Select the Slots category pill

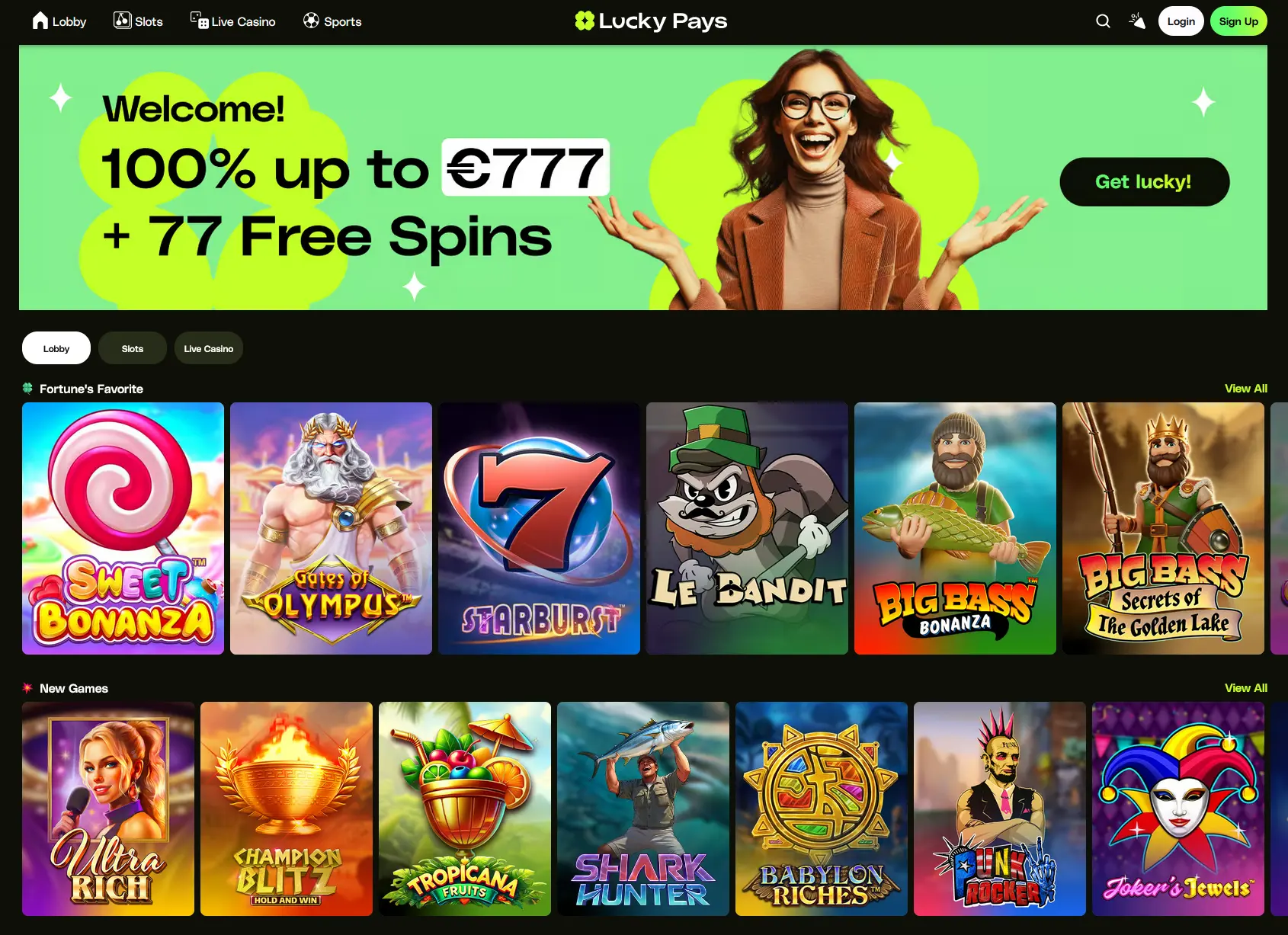[x=133, y=348]
